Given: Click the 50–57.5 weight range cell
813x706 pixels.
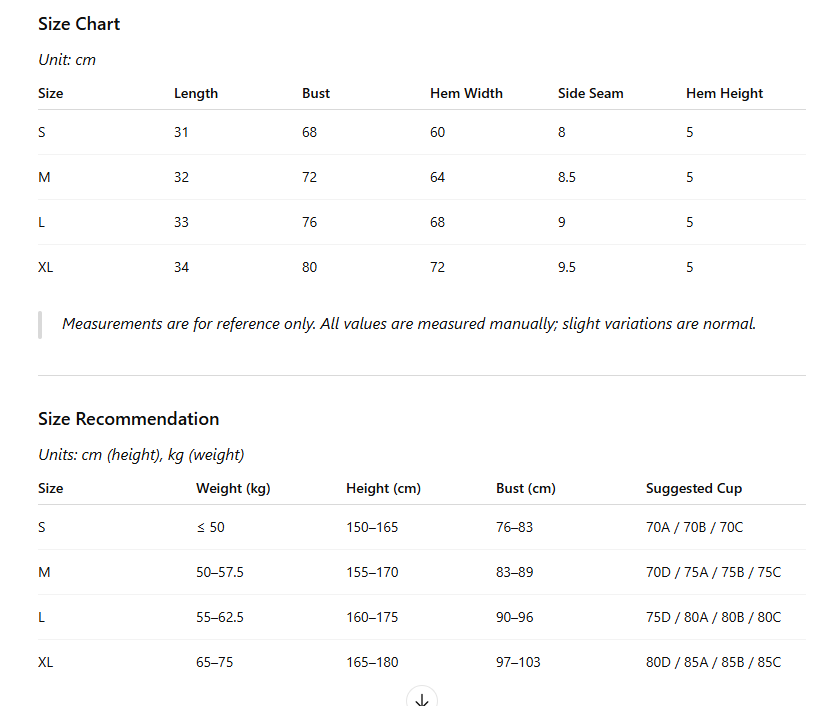Looking at the screenshot, I should (x=220, y=572).
